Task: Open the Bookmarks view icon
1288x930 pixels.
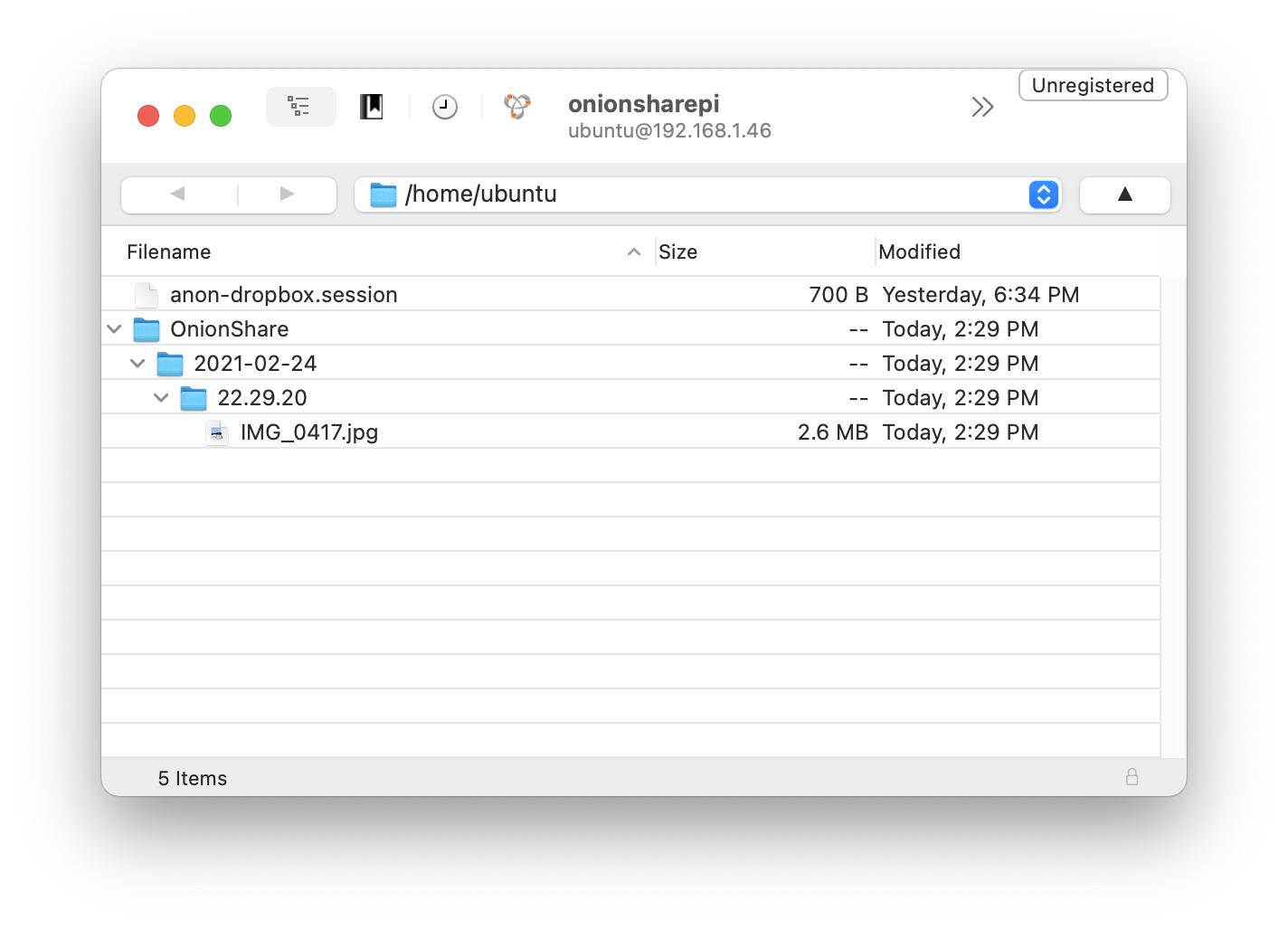Action: point(372,107)
